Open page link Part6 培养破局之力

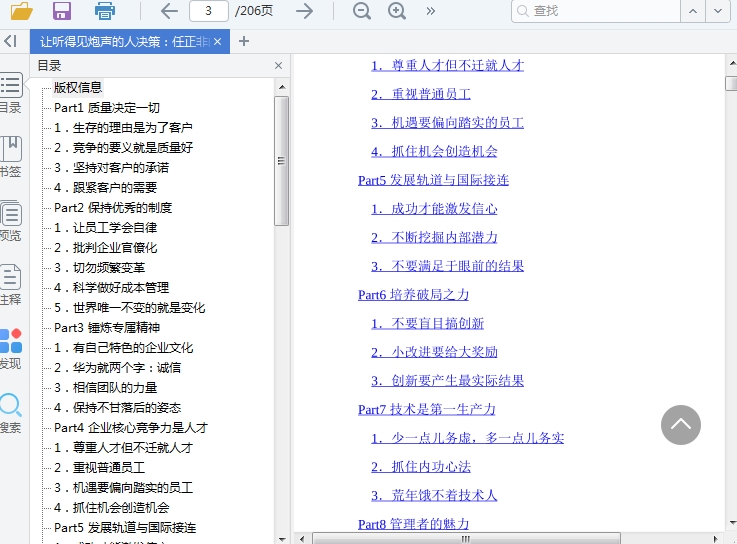pyautogui.click(x=414, y=295)
